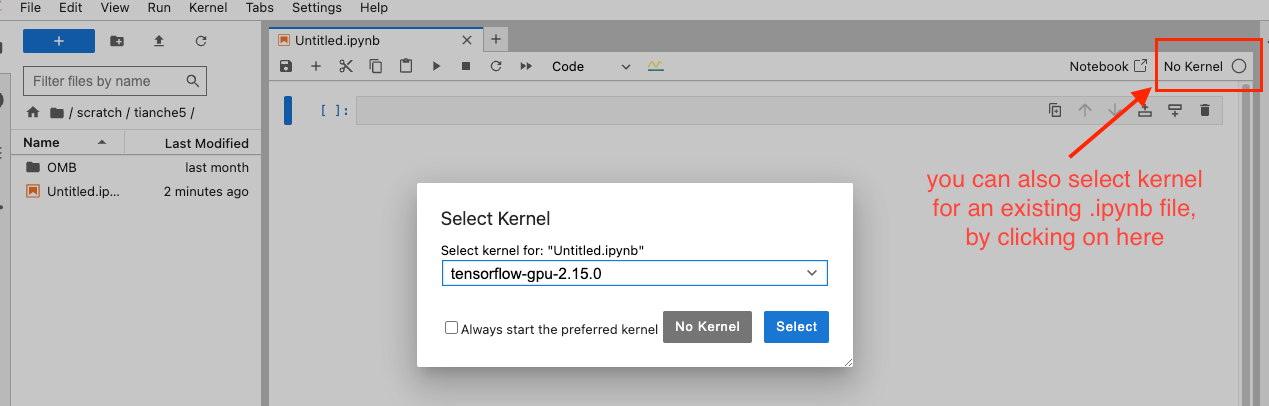Open the Run menu
The width and height of the screenshot is (1269, 406).
159,7
